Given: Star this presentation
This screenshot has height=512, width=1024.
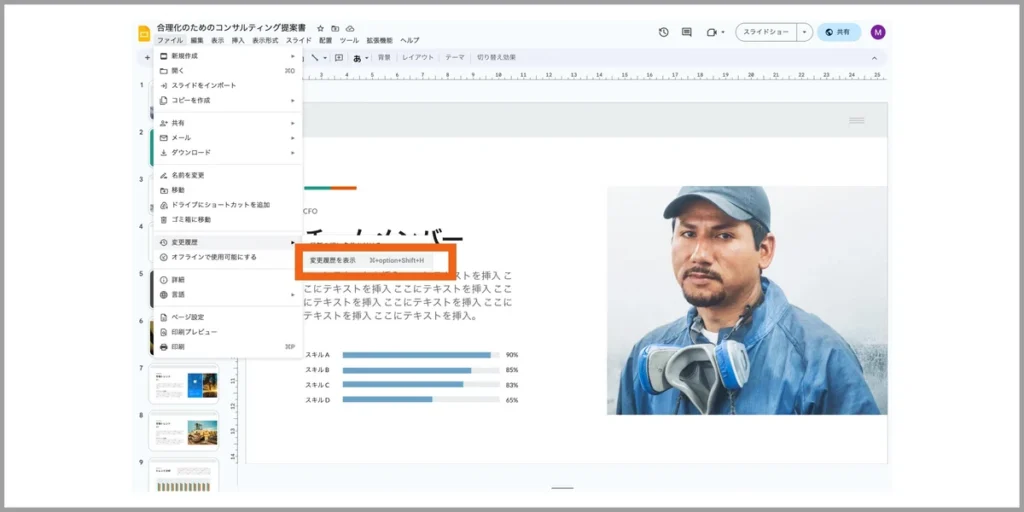Looking at the screenshot, I should [x=320, y=29].
